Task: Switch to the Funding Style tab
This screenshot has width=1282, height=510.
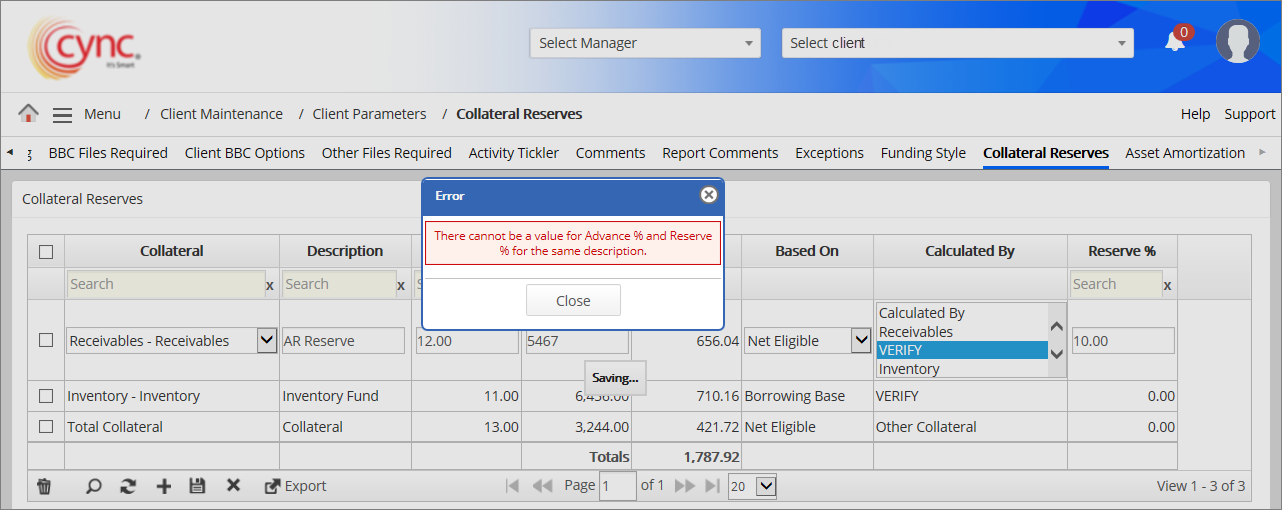Action: click(x=923, y=153)
